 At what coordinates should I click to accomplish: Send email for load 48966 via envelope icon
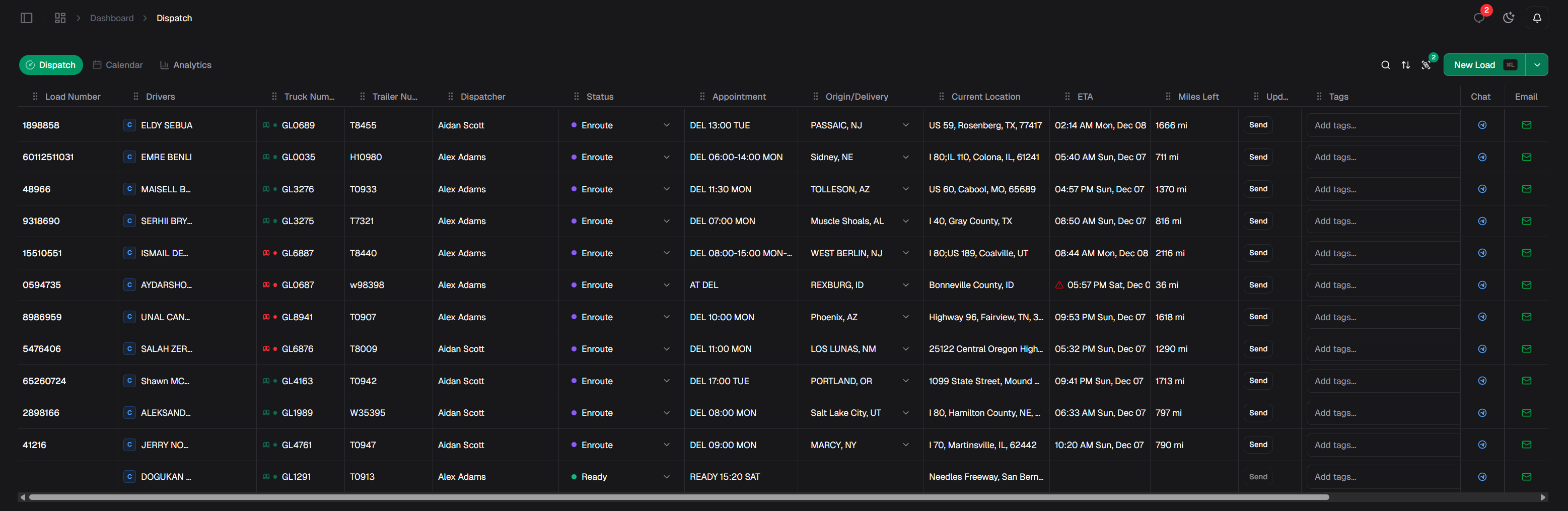click(1526, 189)
